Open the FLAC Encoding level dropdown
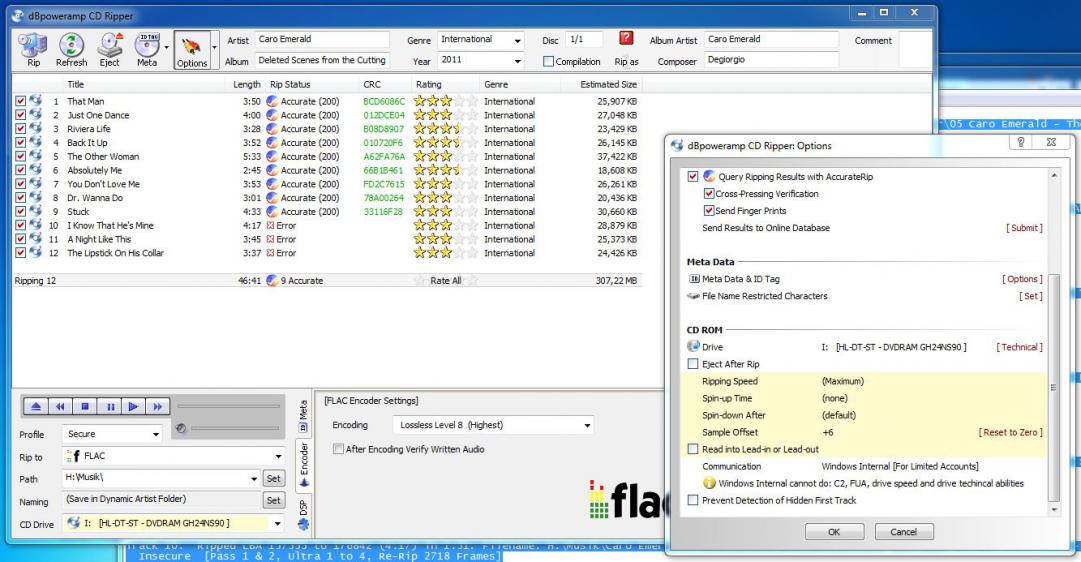Image resolution: width=1081 pixels, height=562 pixels. tap(492, 425)
